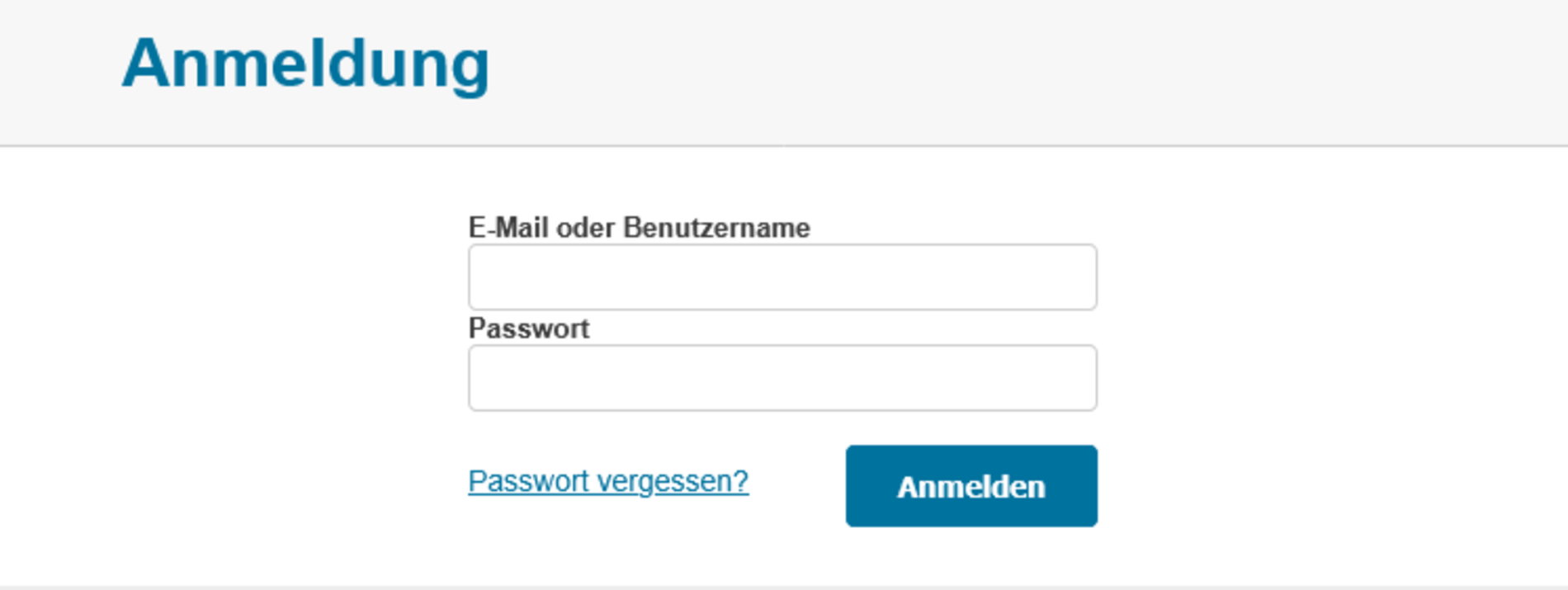Activate the first login form field
This screenshot has width=1568, height=590.
click(x=782, y=277)
